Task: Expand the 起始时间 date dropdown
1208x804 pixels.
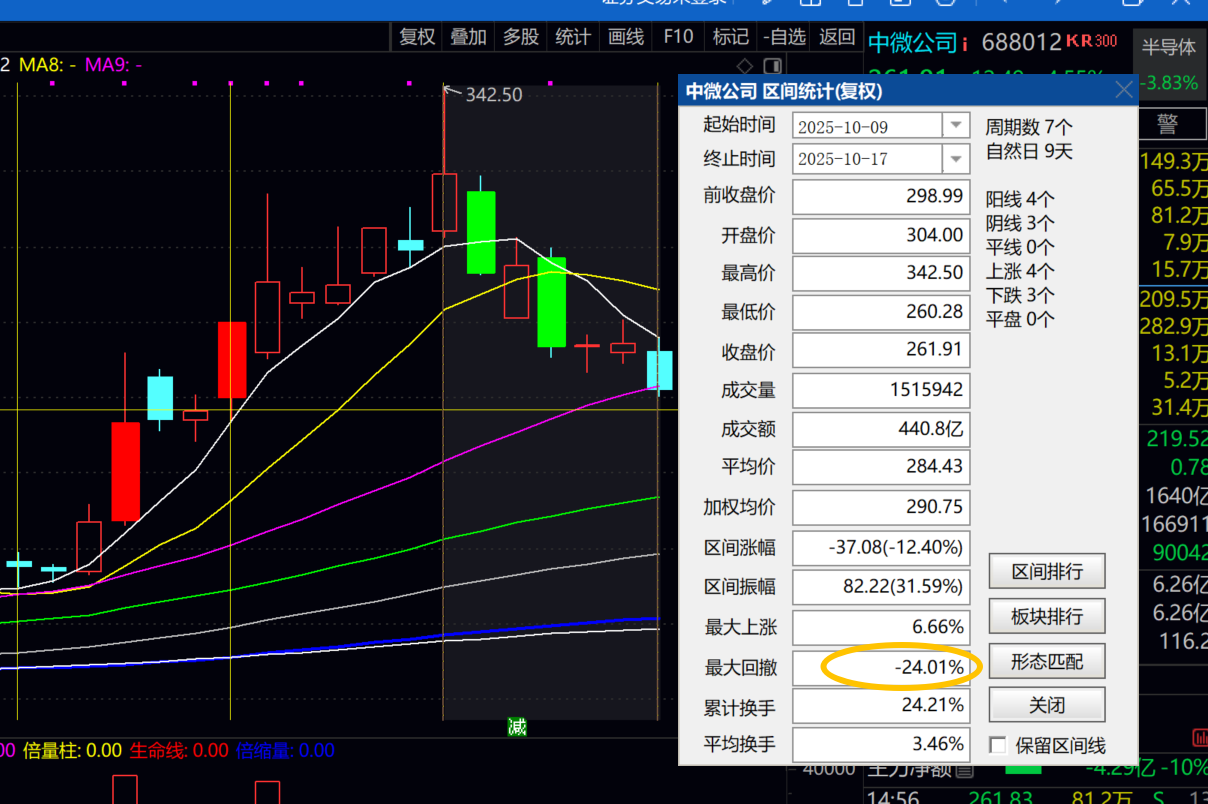Action: pos(957,126)
